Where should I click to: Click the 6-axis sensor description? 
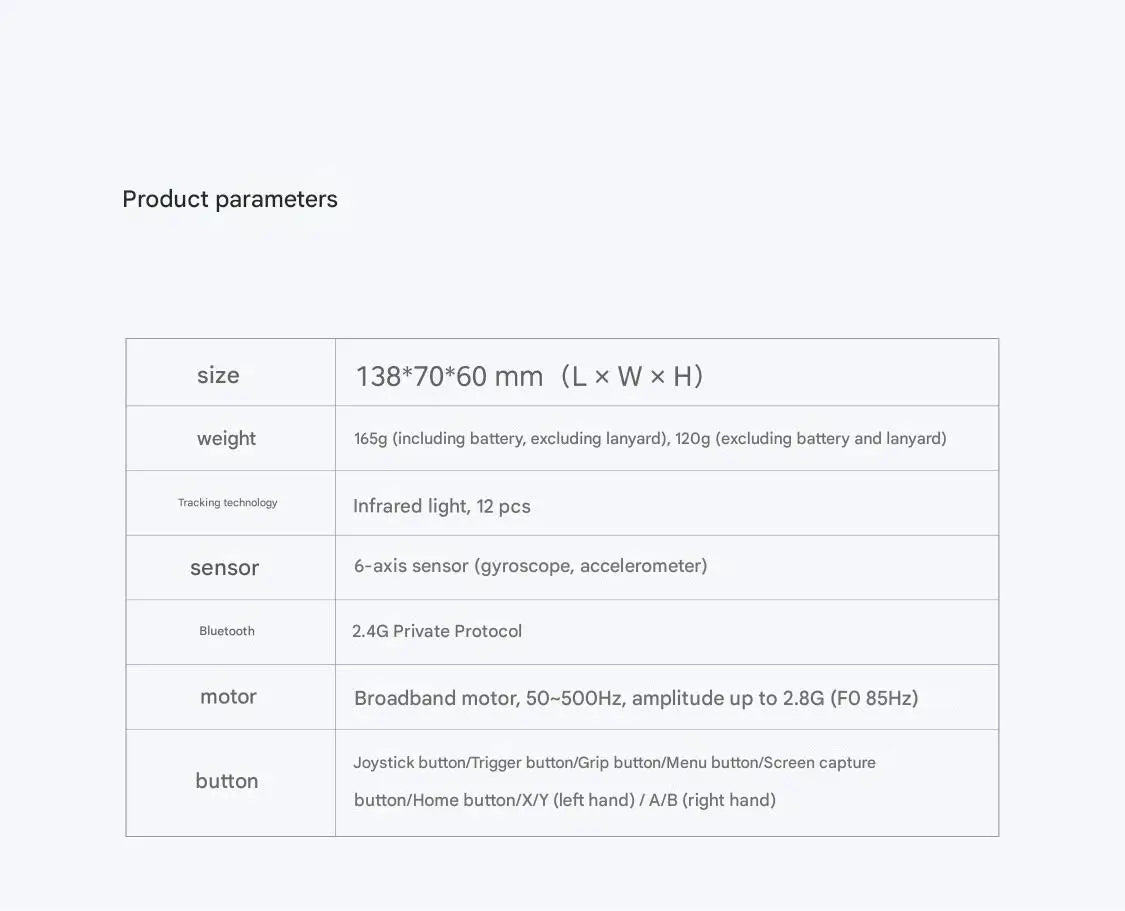click(530, 566)
